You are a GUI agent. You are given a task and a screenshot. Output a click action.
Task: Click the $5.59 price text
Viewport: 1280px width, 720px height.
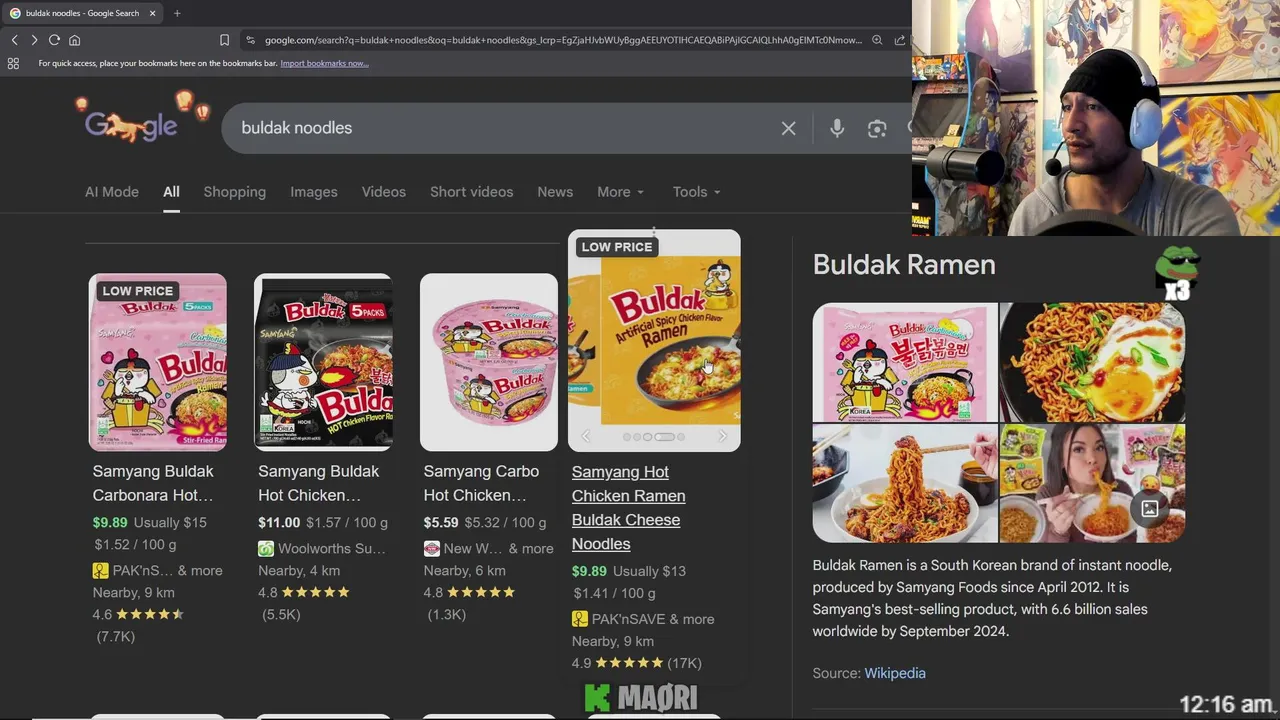tap(441, 522)
